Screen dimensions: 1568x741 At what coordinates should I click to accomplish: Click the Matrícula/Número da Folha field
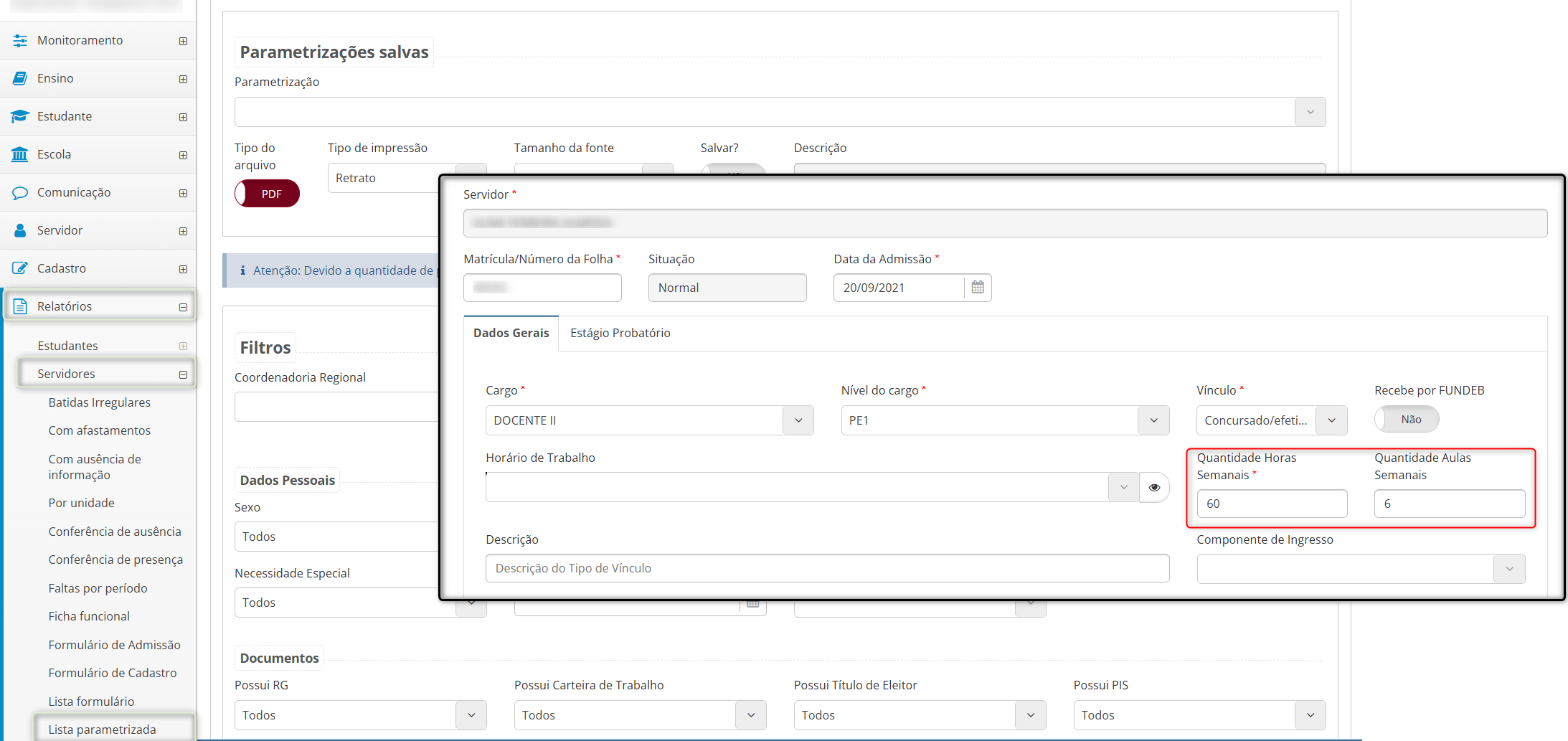click(x=542, y=288)
